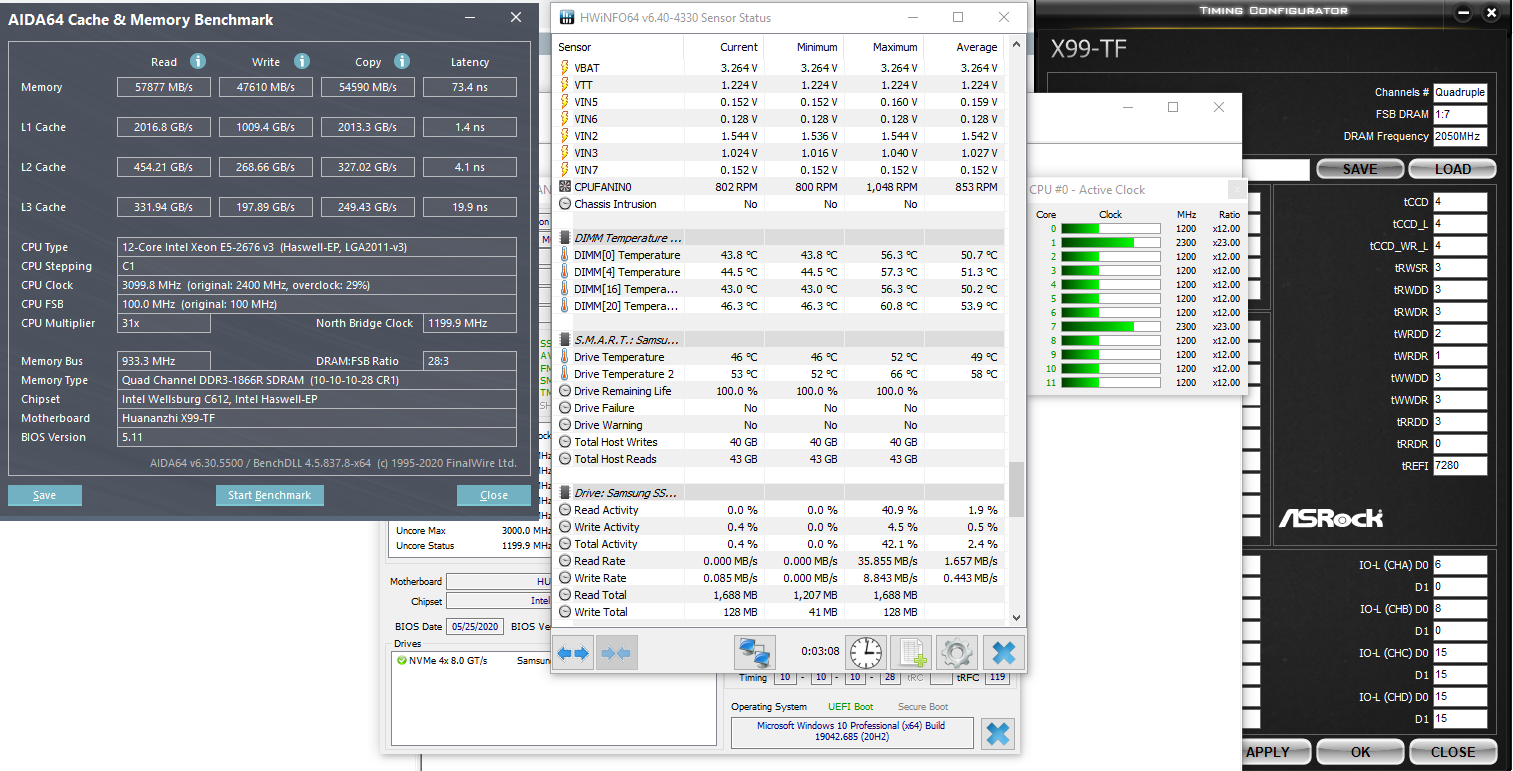Click the Read Rate row icon
The image size is (1513, 771).
point(565,561)
